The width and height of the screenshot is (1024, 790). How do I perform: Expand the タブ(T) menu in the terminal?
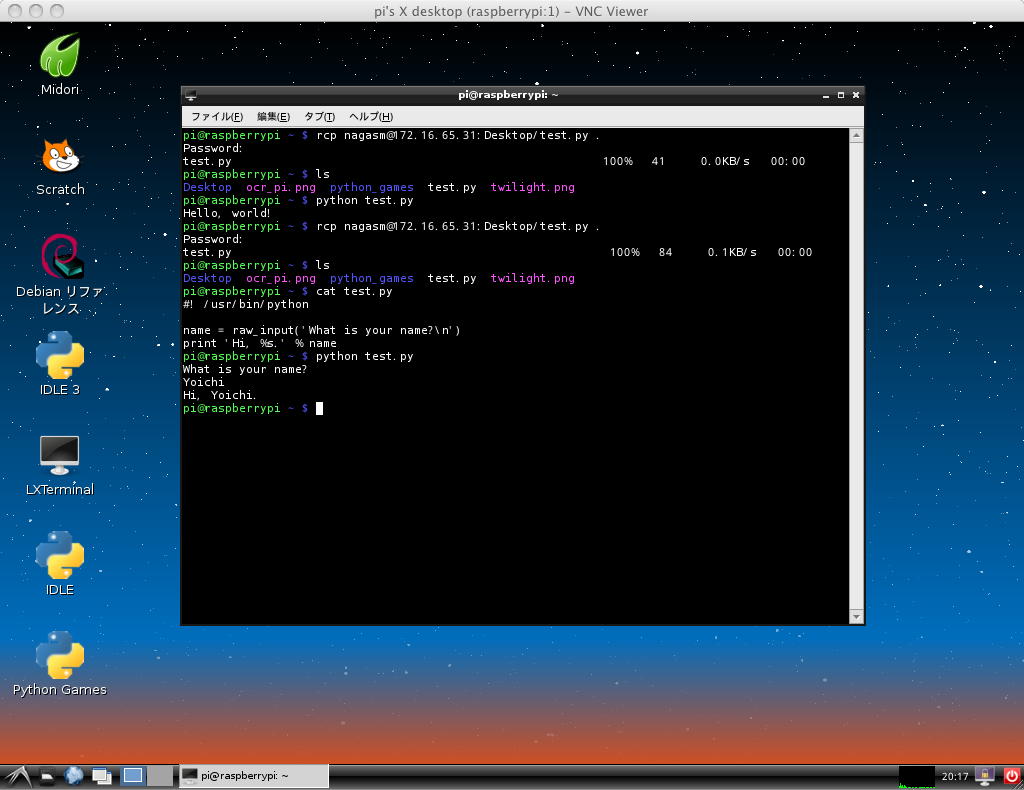coord(319,117)
